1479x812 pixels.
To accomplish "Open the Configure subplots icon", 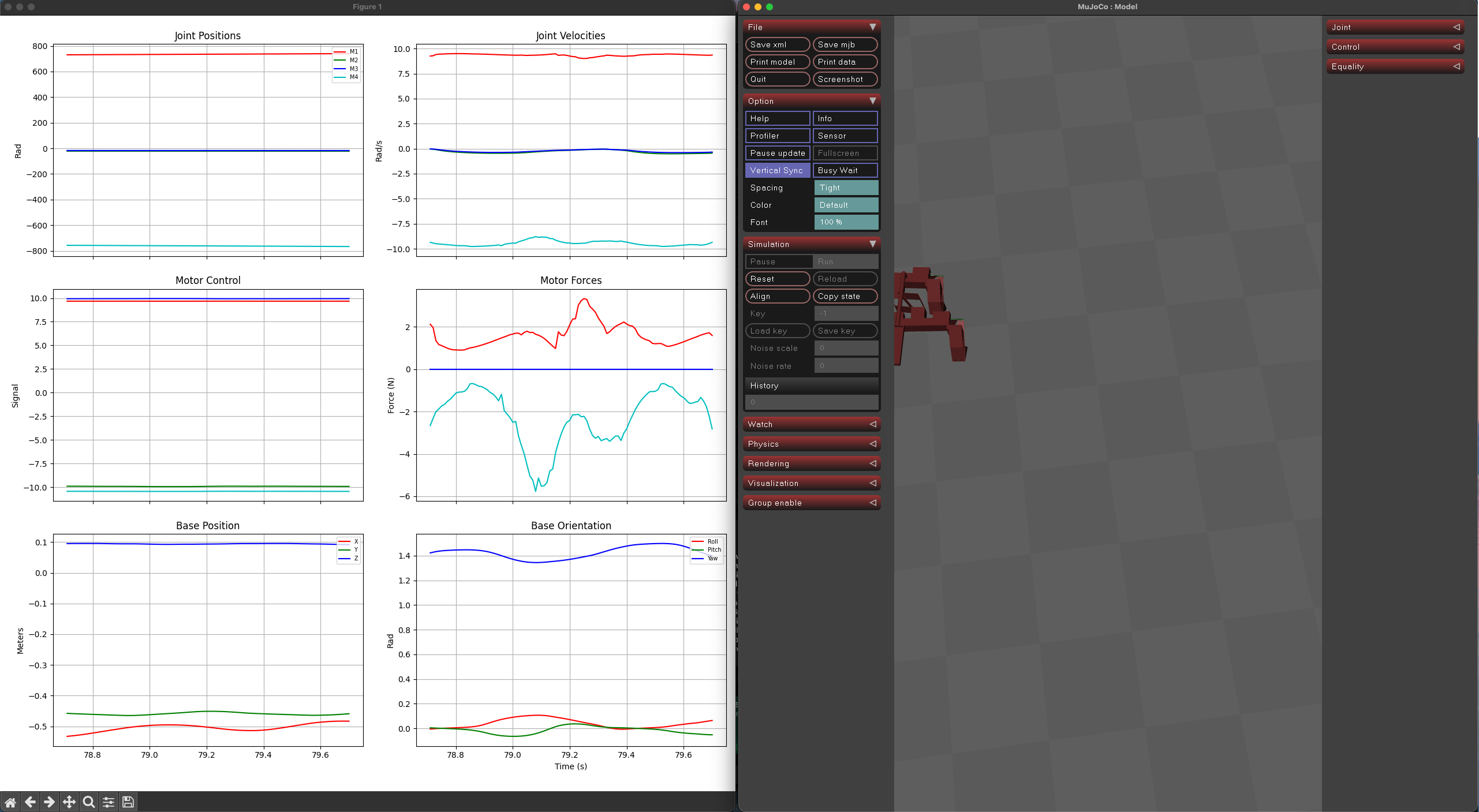I will (x=108, y=802).
